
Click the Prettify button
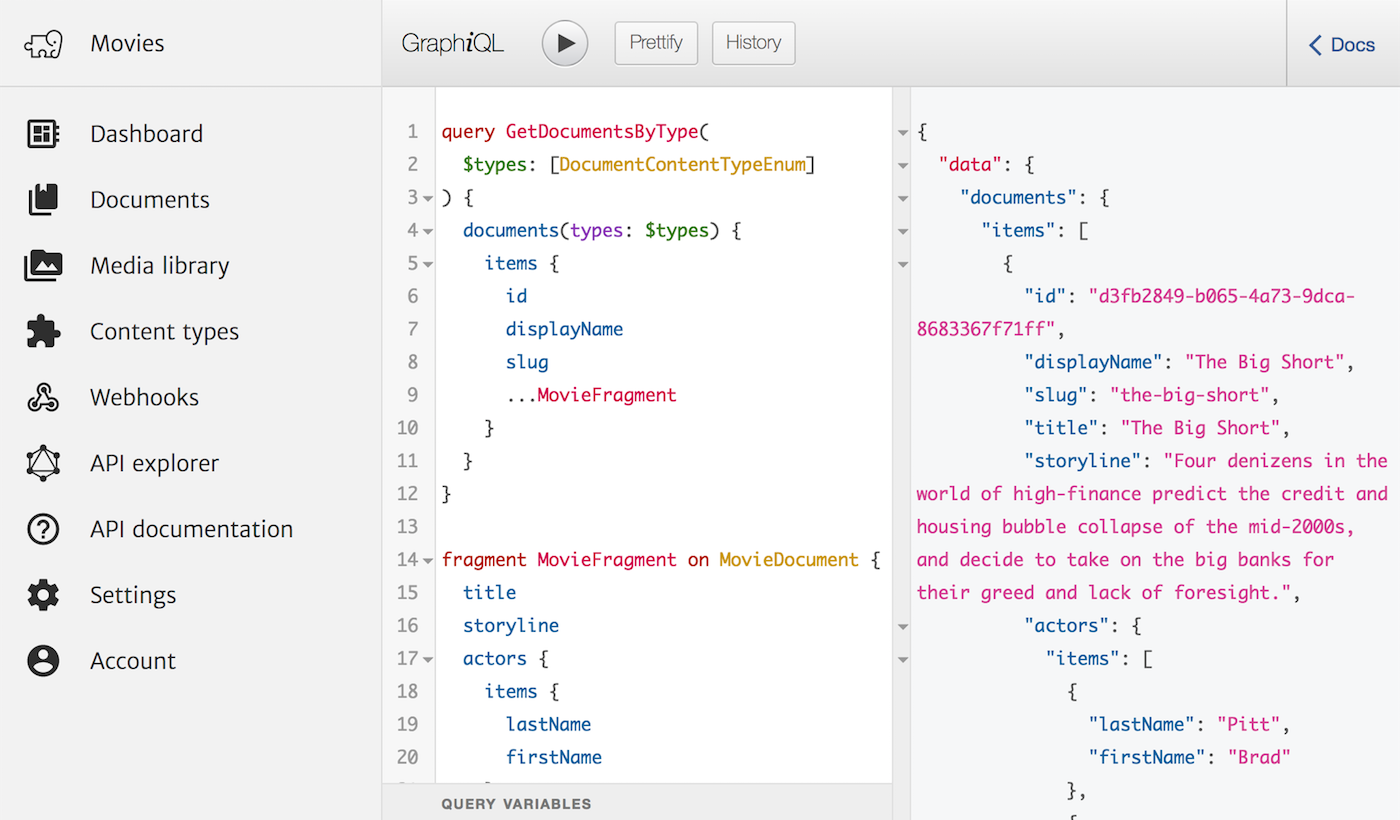click(656, 43)
